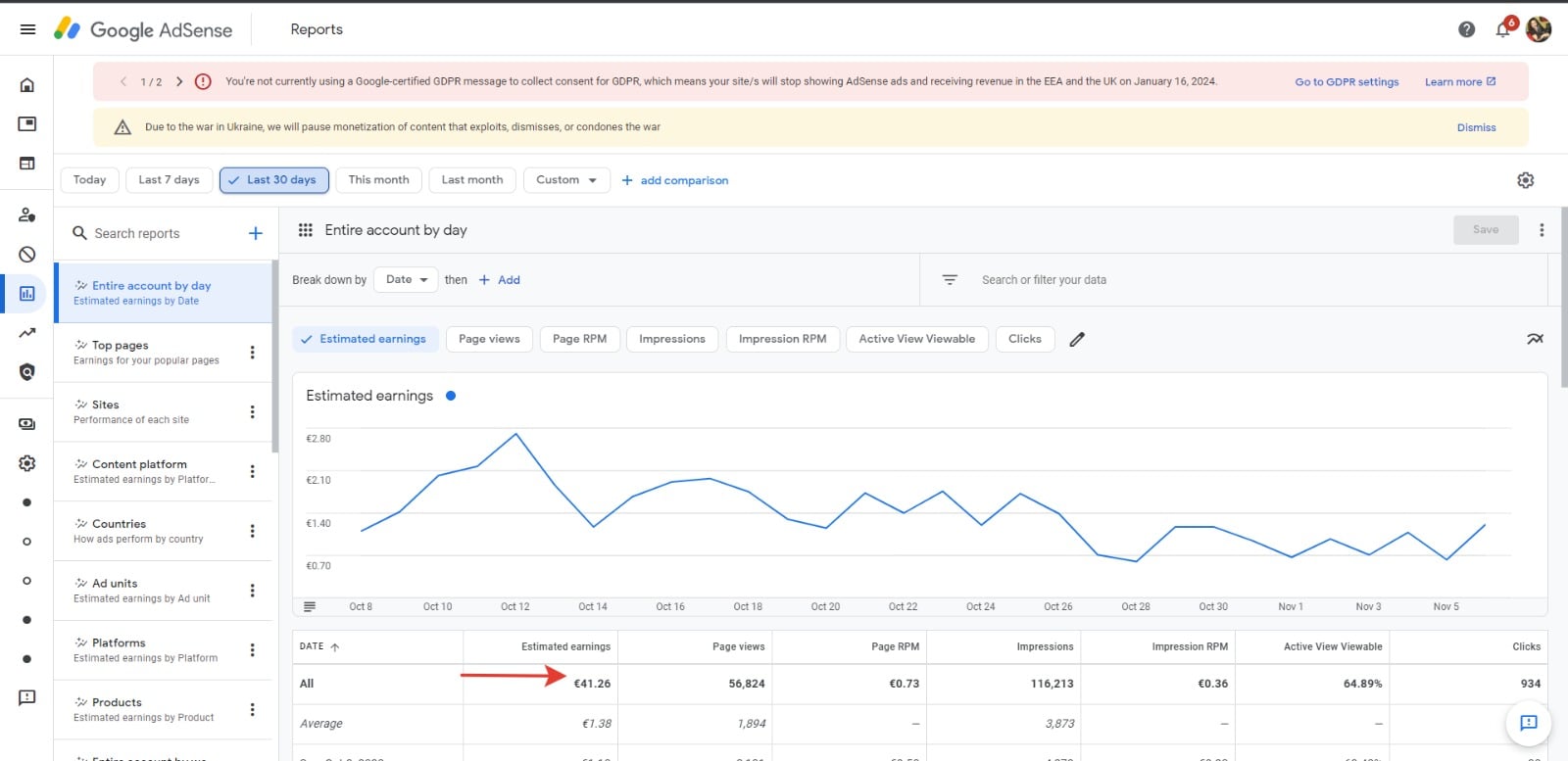The image size is (1568, 761).
Task: Toggle the Active View Viewable chip
Action: pos(917,339)
